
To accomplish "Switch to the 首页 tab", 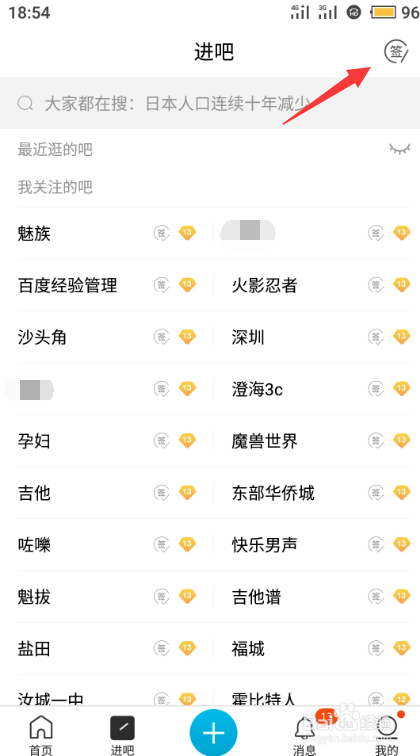I will tap(41, 735).
